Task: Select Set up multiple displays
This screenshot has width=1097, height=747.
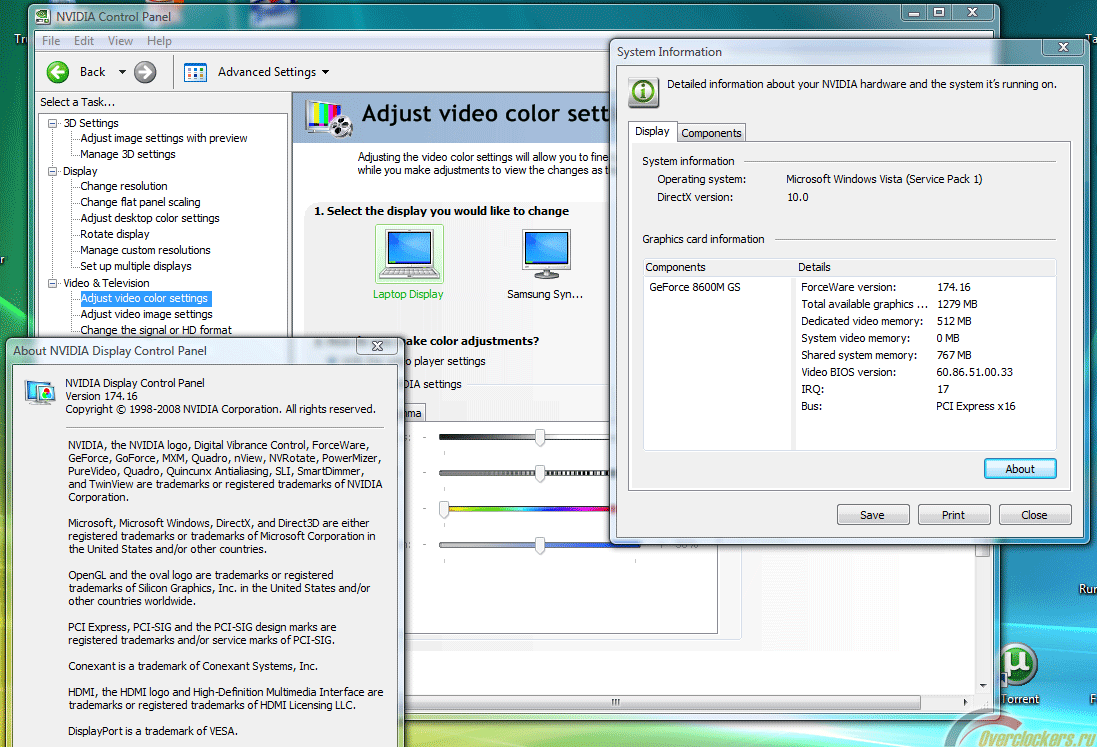Action: (136, 266)
